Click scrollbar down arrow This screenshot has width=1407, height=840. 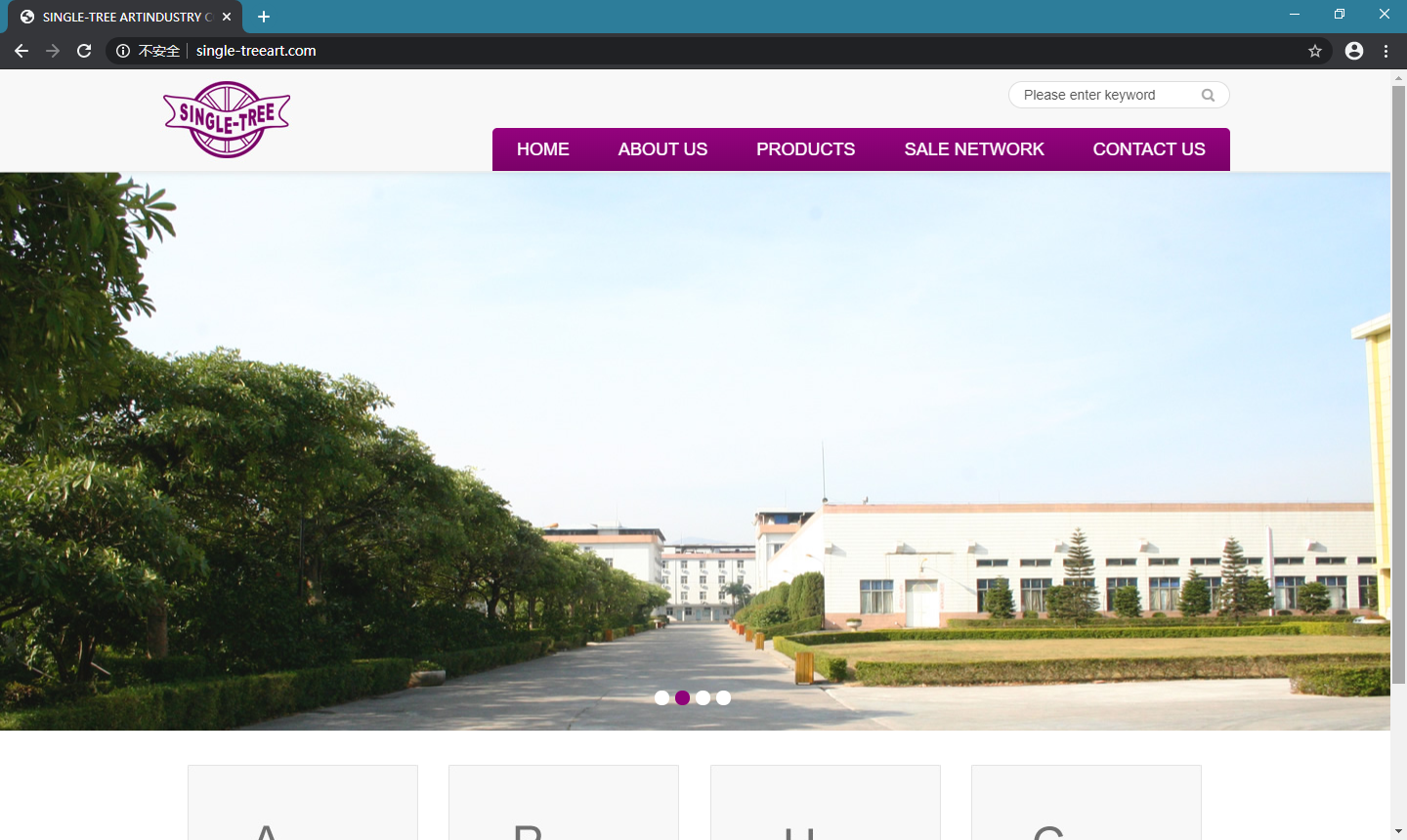[x=1398, y=831]
